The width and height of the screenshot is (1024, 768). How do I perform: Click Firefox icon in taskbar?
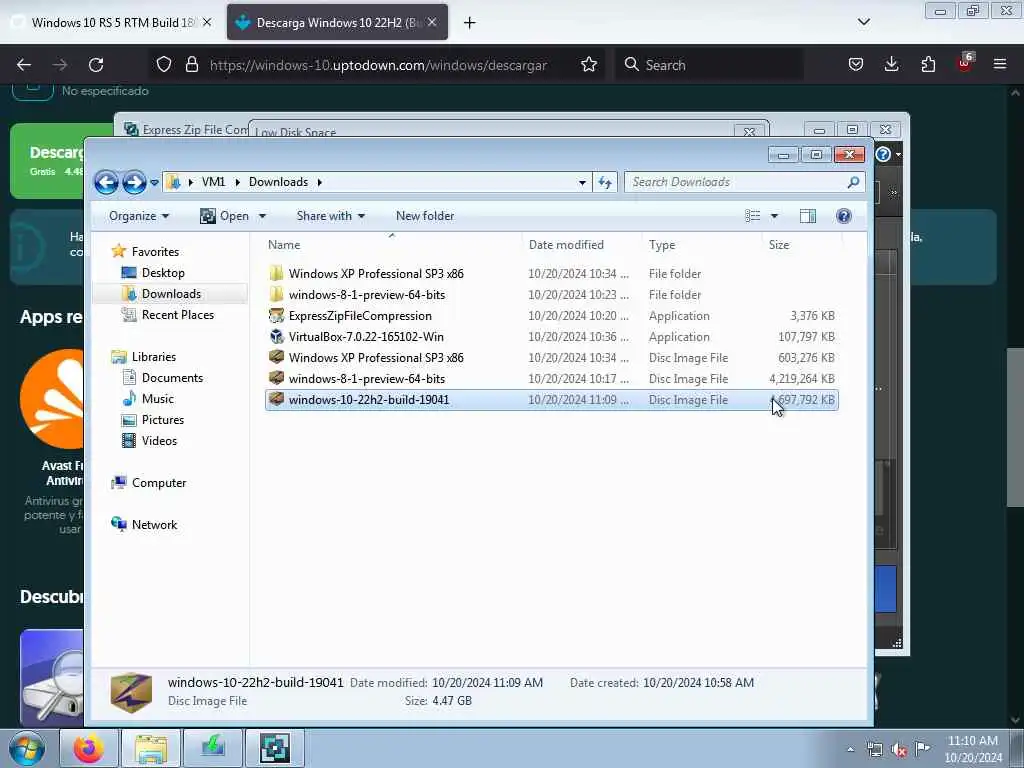coord(89,748)
